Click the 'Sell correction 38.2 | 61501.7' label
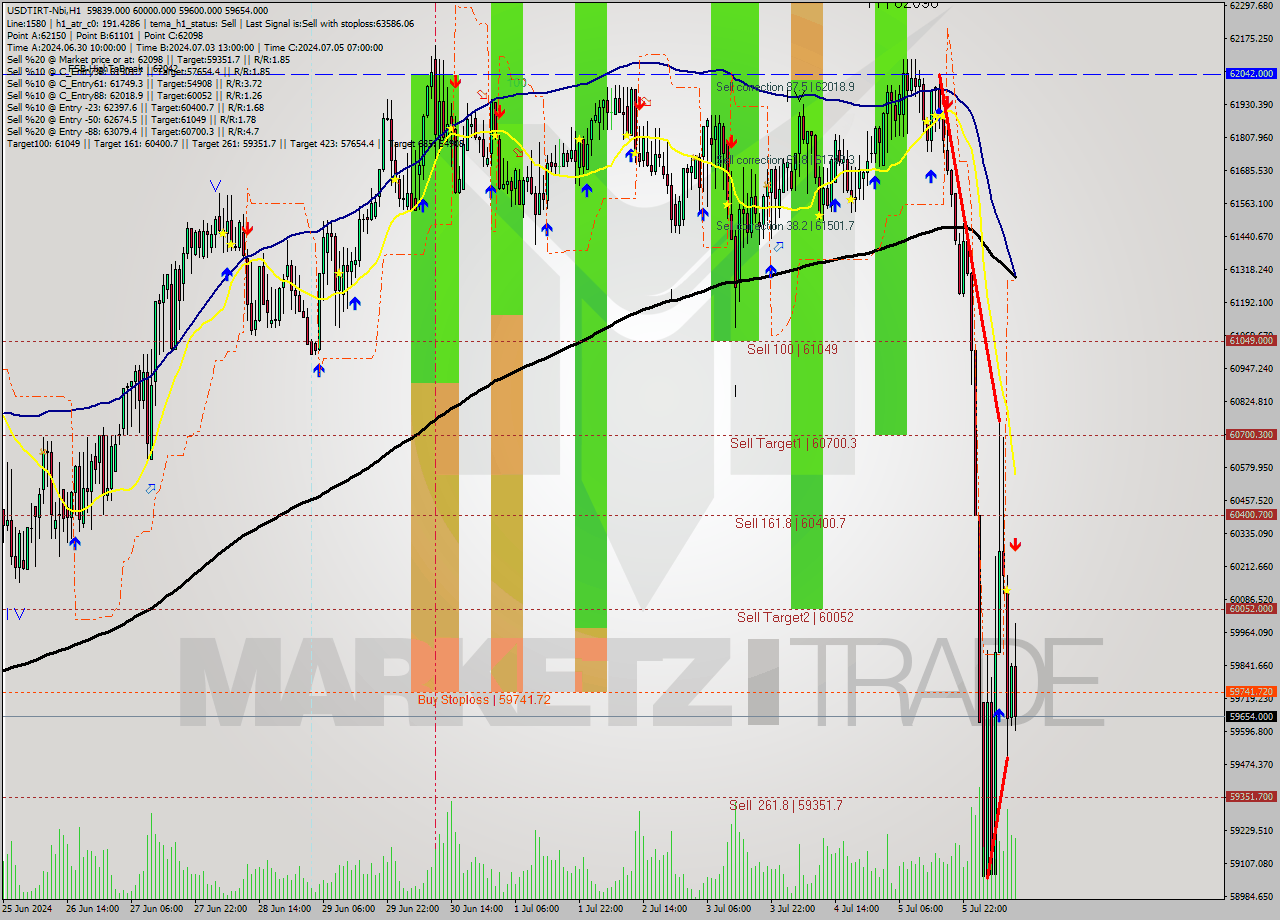1280x920 pixels. pyautogui.click(x=785, y=226)
